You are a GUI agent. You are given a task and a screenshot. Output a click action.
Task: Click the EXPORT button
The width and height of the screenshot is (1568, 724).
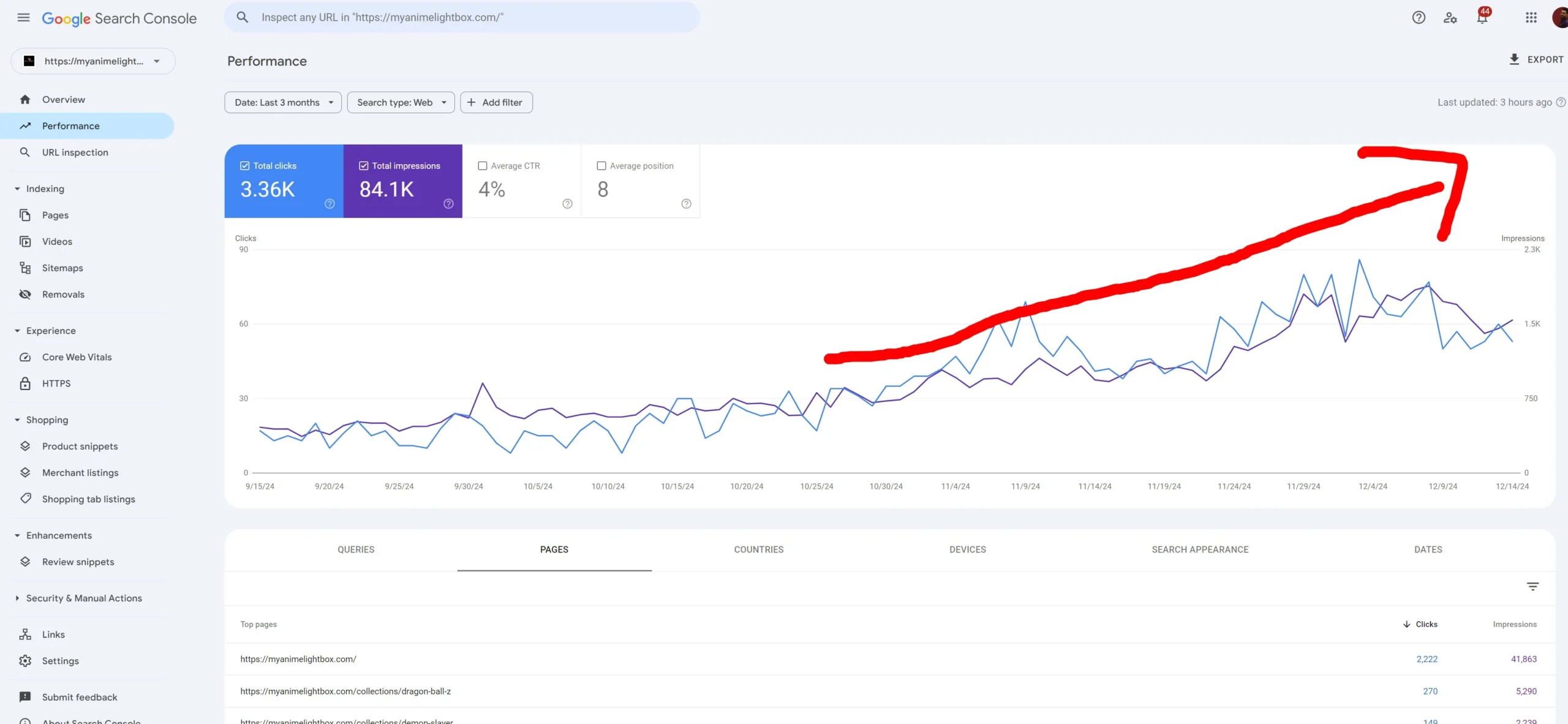coord(1536,59)
